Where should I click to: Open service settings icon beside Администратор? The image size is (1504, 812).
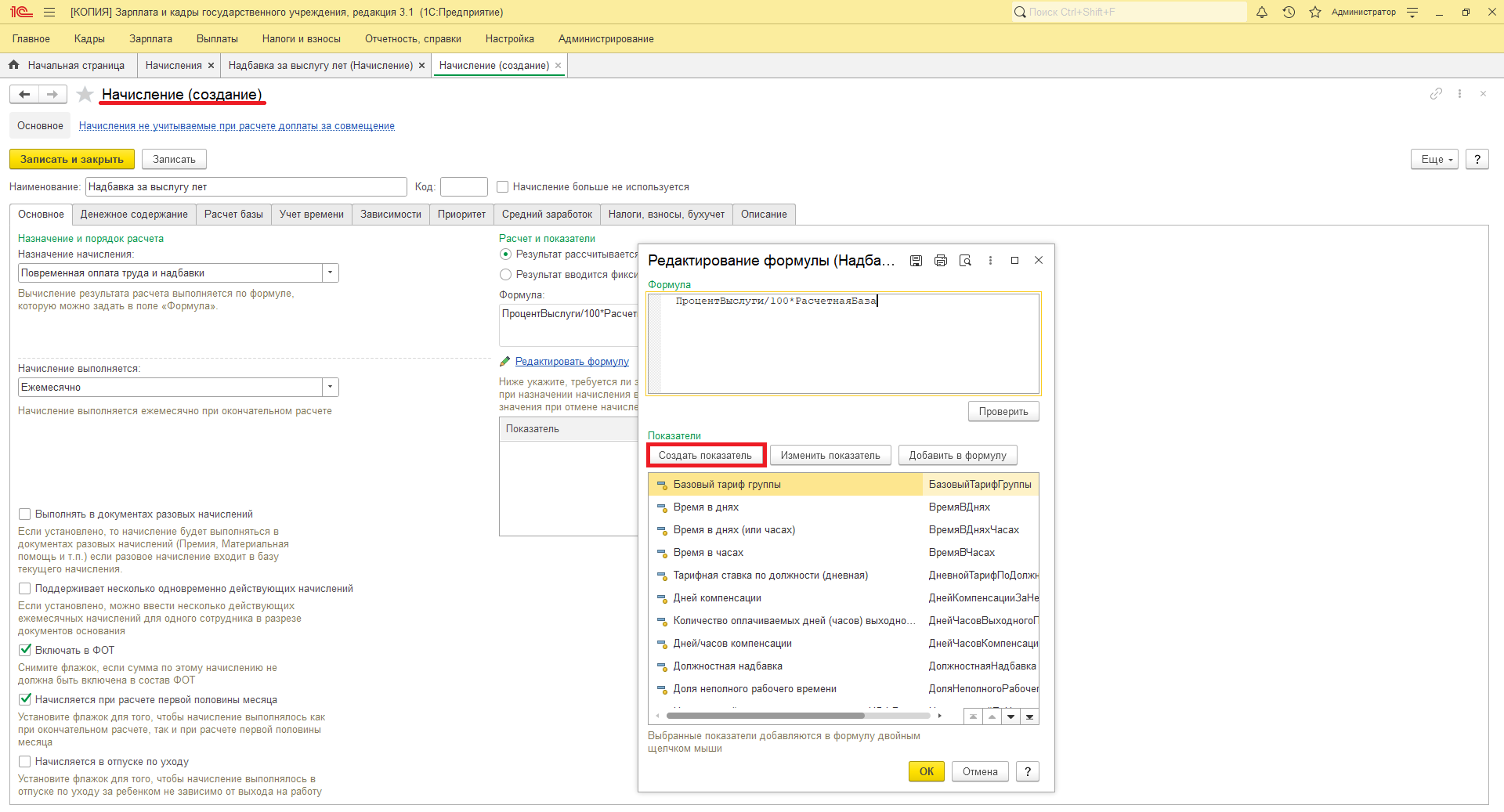1412,13
